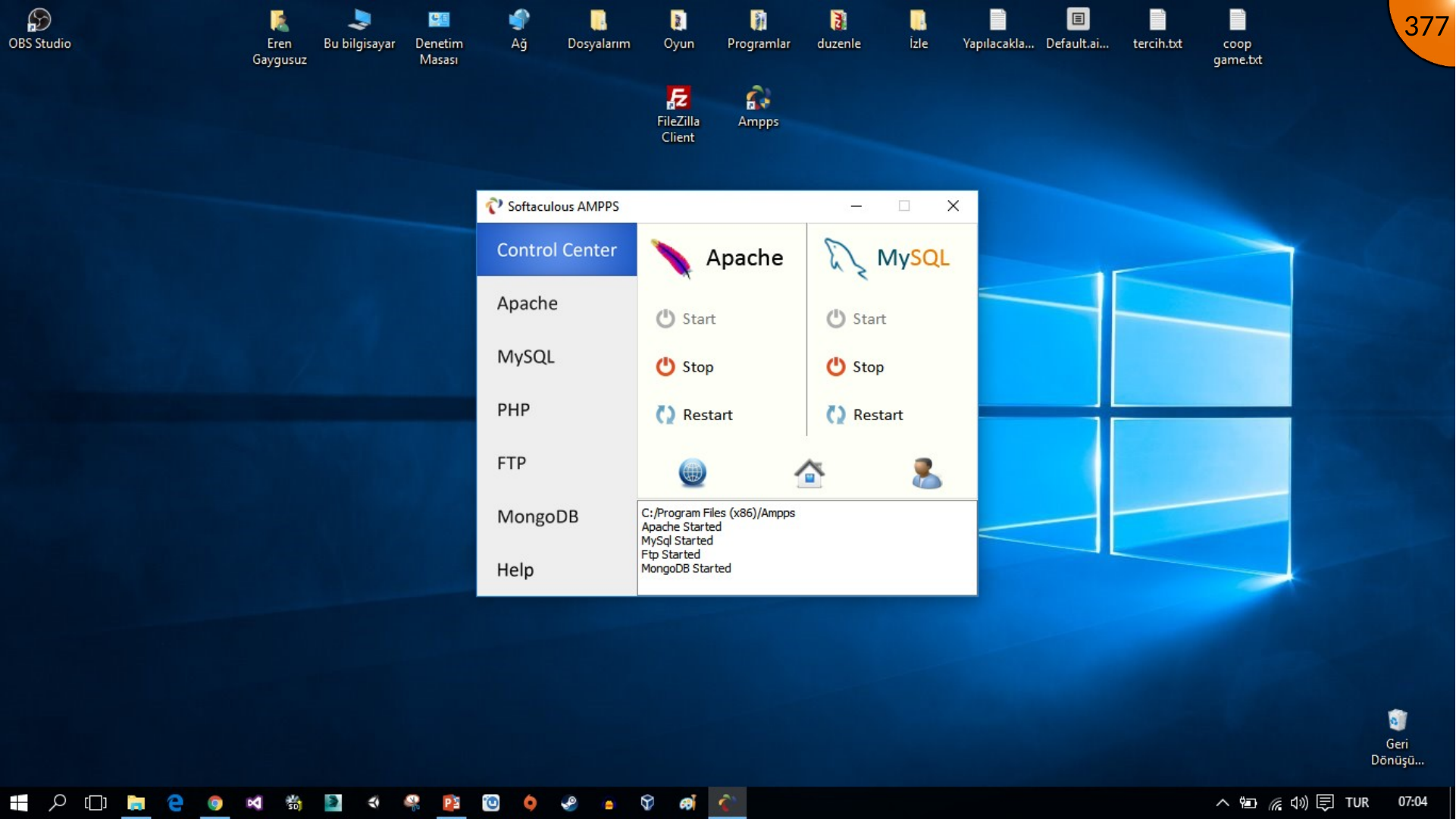Image resolution: width=1456 pixels, height=819 pixels.
Task: Select the Oyun folder icon
Action: [678, 29]
